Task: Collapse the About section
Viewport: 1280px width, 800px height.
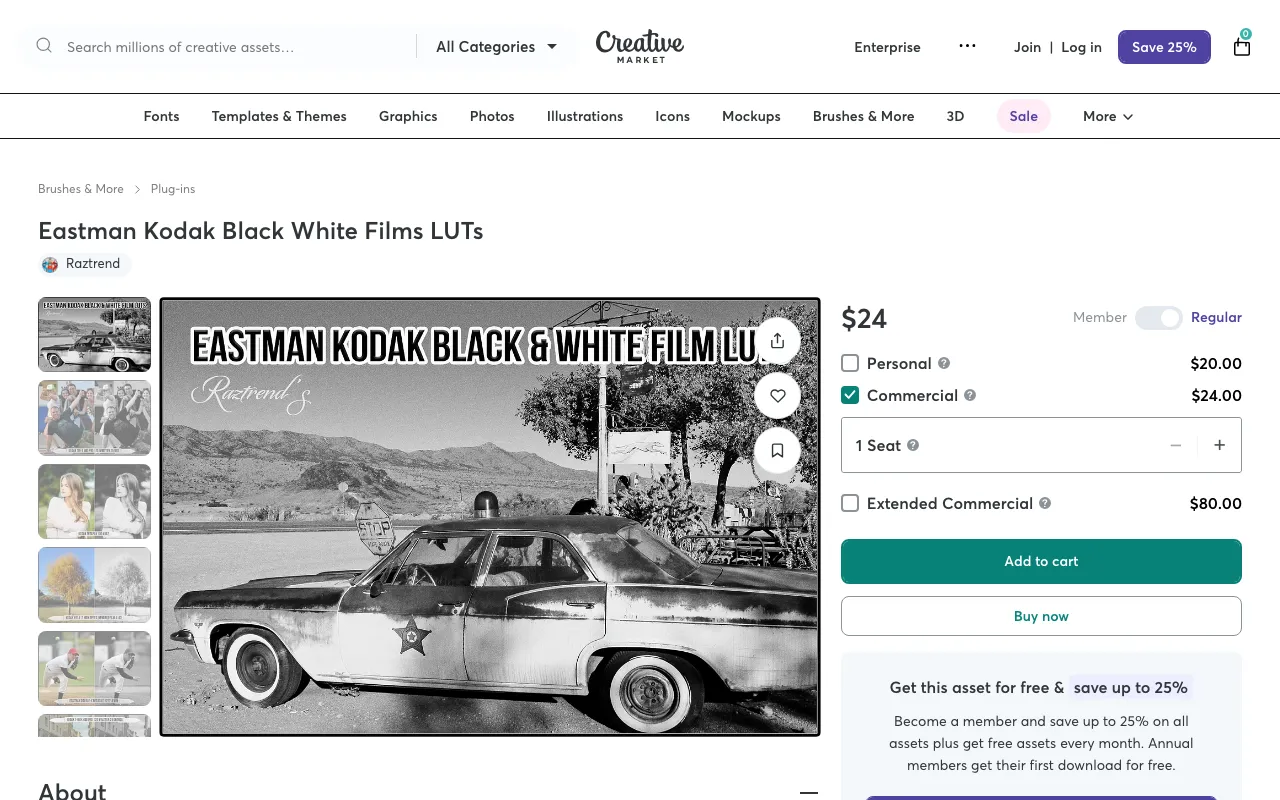Action: point(809,792)
